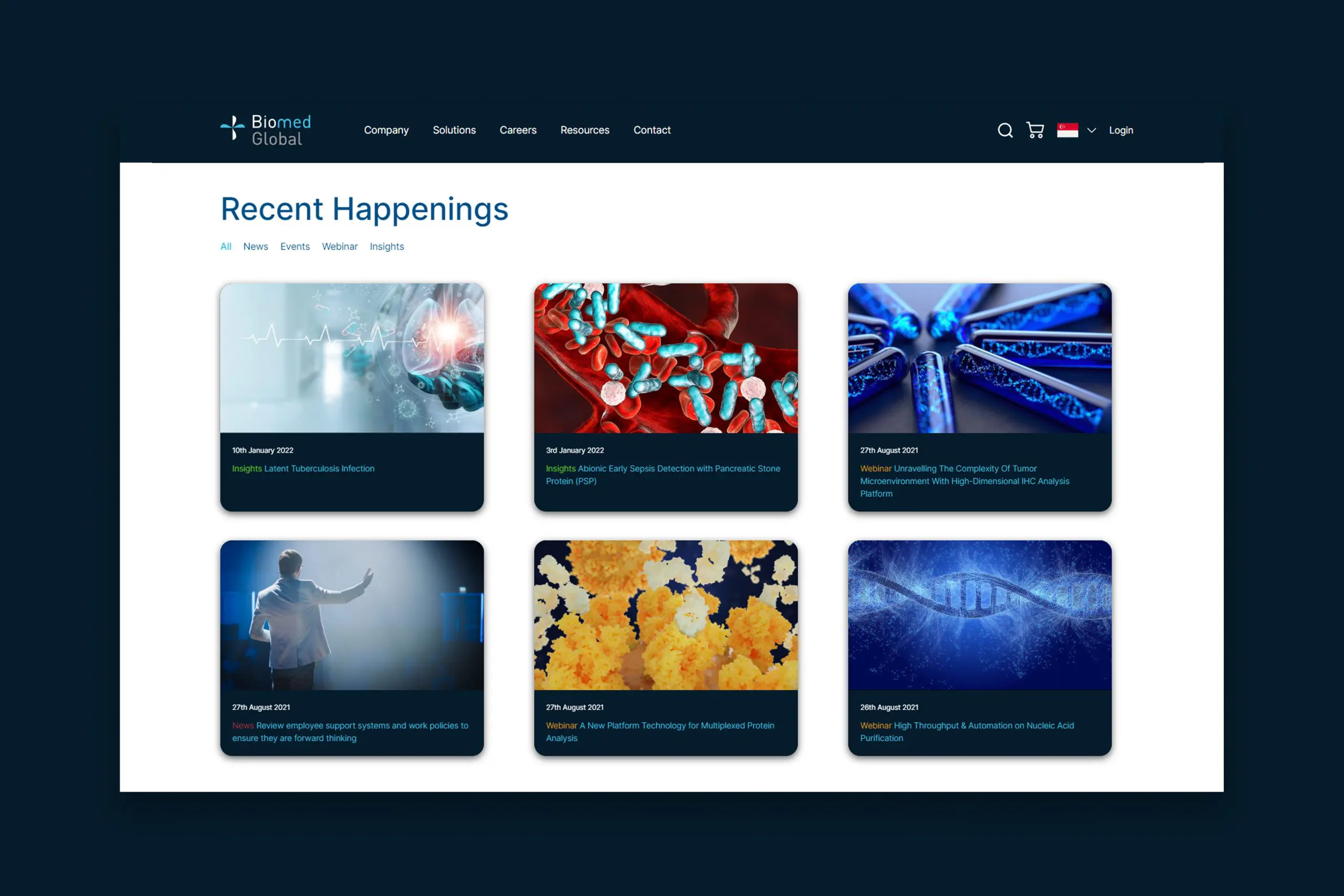The width and height of the screenshot is (1344, 896).
Task: Open the Company menu
Action: (386, 130)
